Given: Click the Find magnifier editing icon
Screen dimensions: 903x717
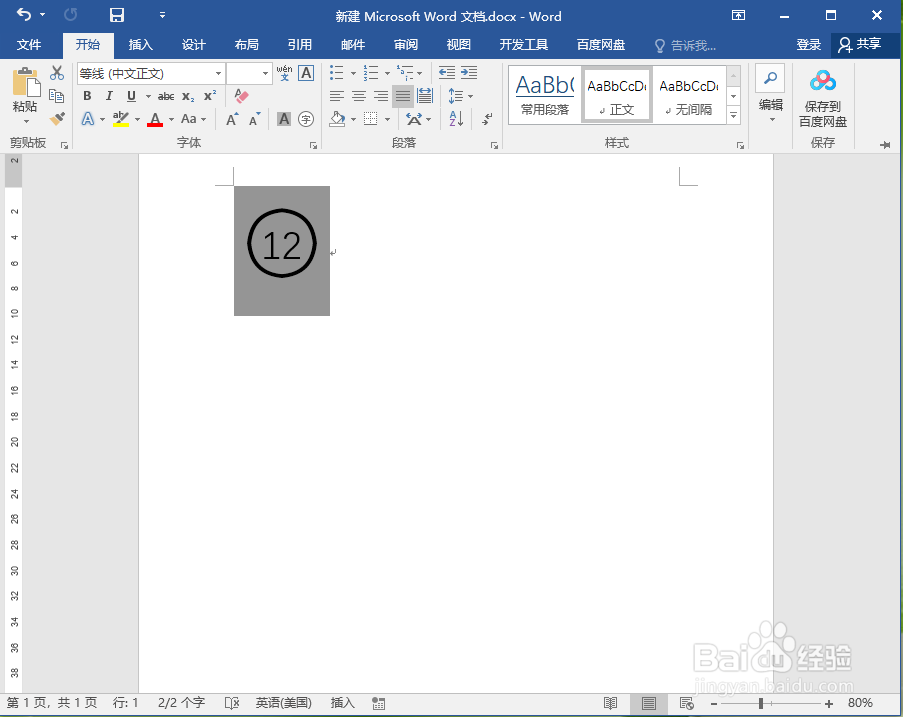Looking at the screenshot, I should [x=771, y=78].
